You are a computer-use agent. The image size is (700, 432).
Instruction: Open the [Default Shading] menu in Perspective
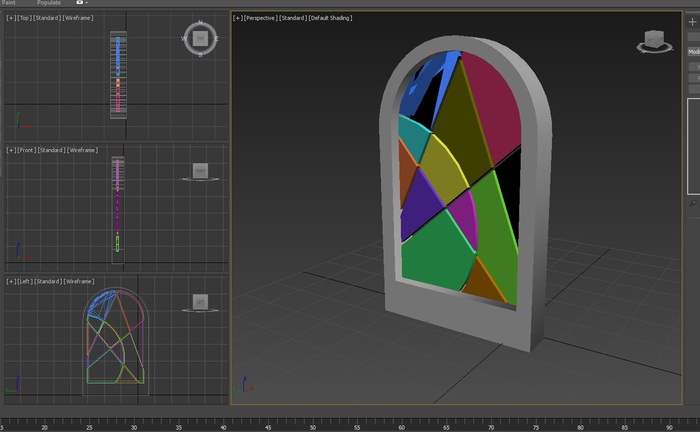coord(329,18)
